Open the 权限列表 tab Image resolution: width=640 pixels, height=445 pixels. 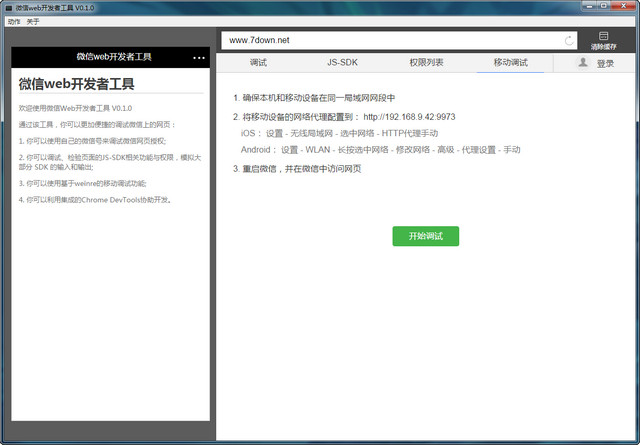(x=426, y=63)
